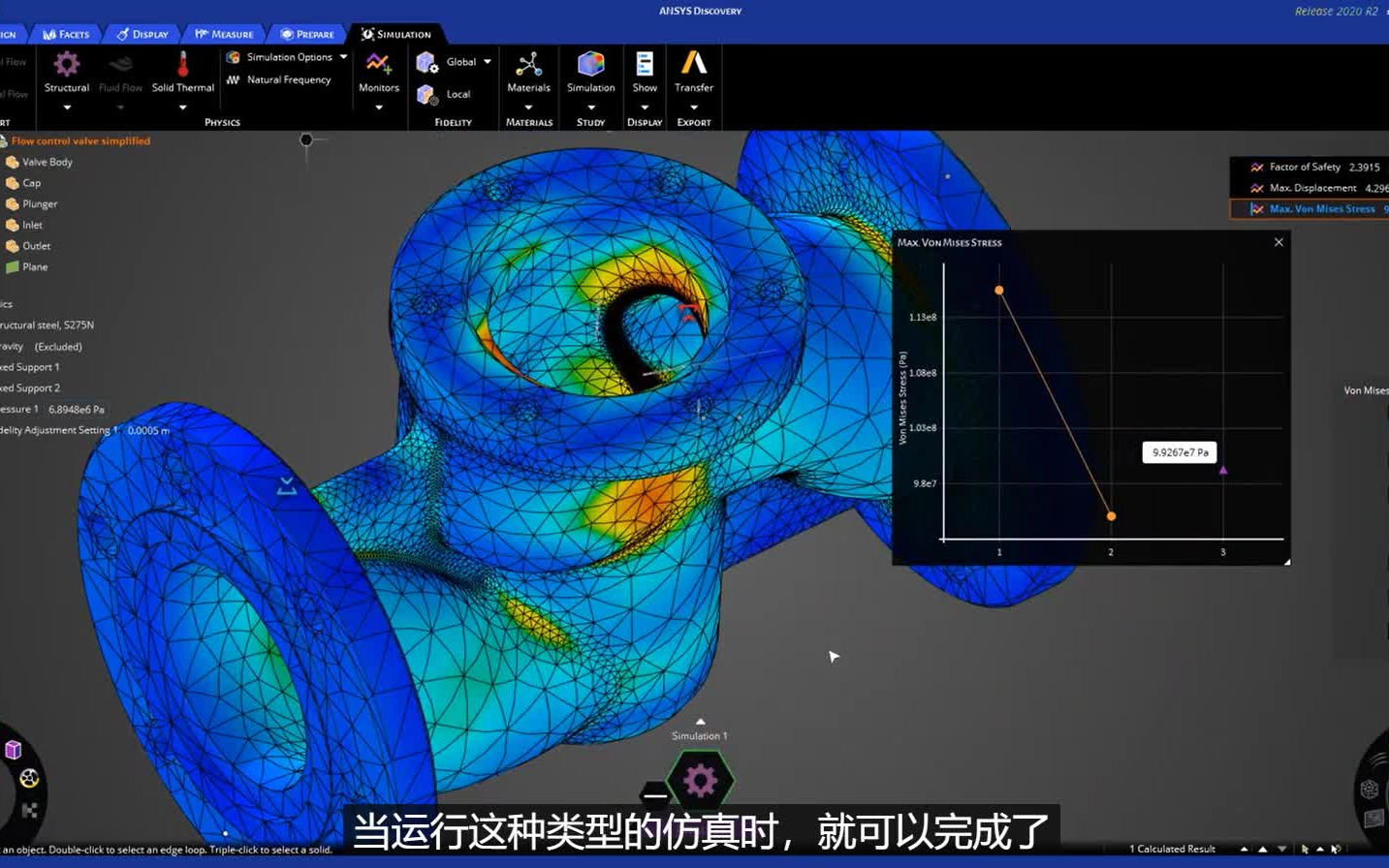
Task: Open the Simulation 1 gear control
Action: (x=699, y=779)
